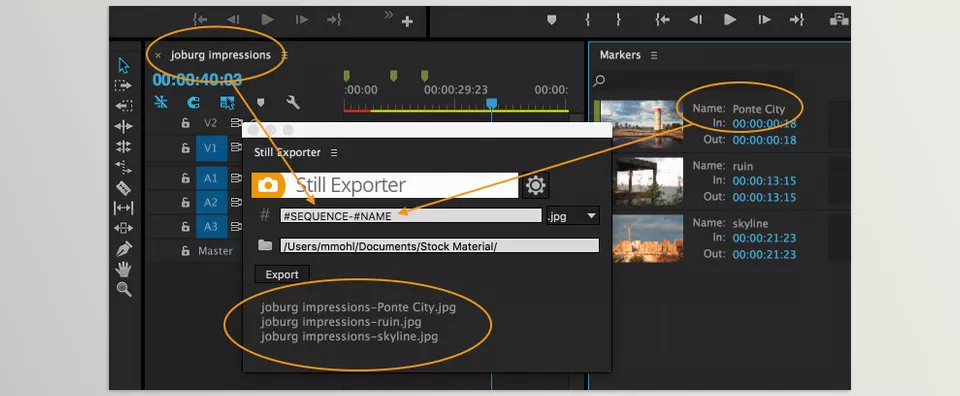Screen dimensions: 960x396
Task: Click the ruin marker name text
Action: pyautogui.click(x=743, y=166)
